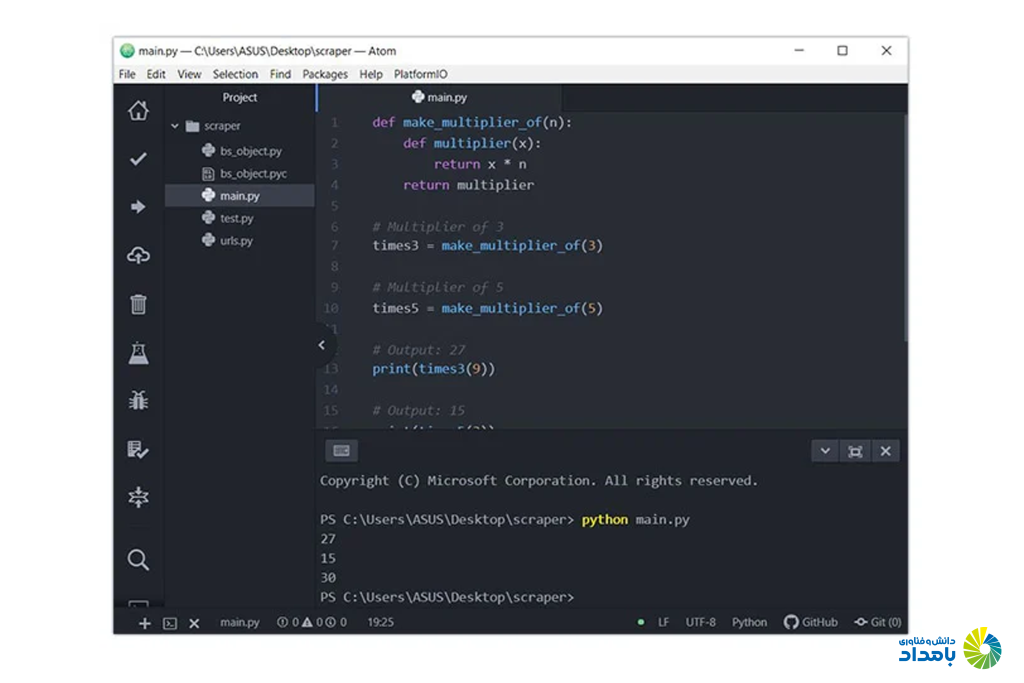Click on 'times5 = make_multiplier_of(5)' line
The height and width of the screenshot is (683, 1024).
point(487,308)
